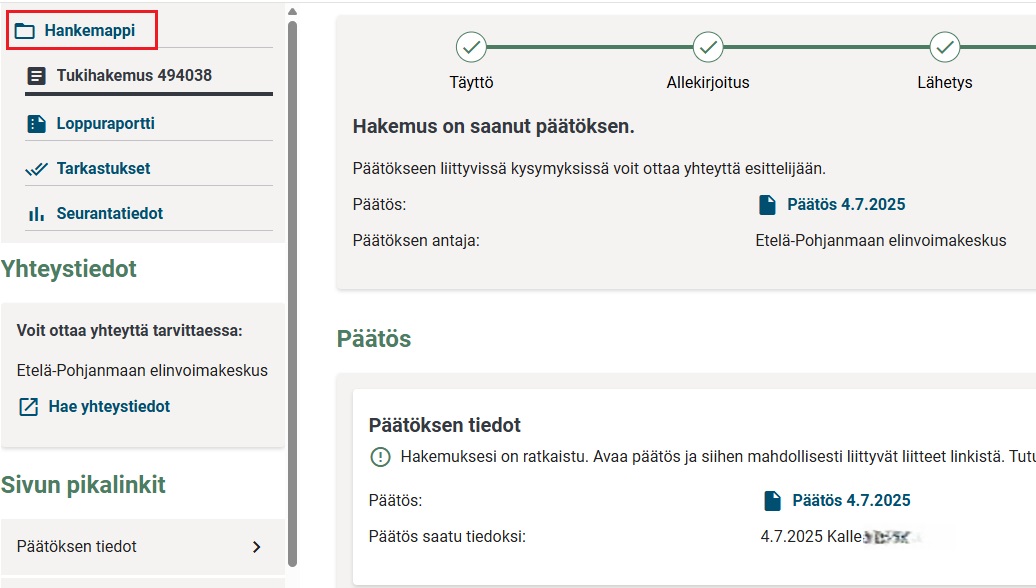
Task: Open Päätös 4.7.2025 link in the top status panel
Action: click(846, 205)
